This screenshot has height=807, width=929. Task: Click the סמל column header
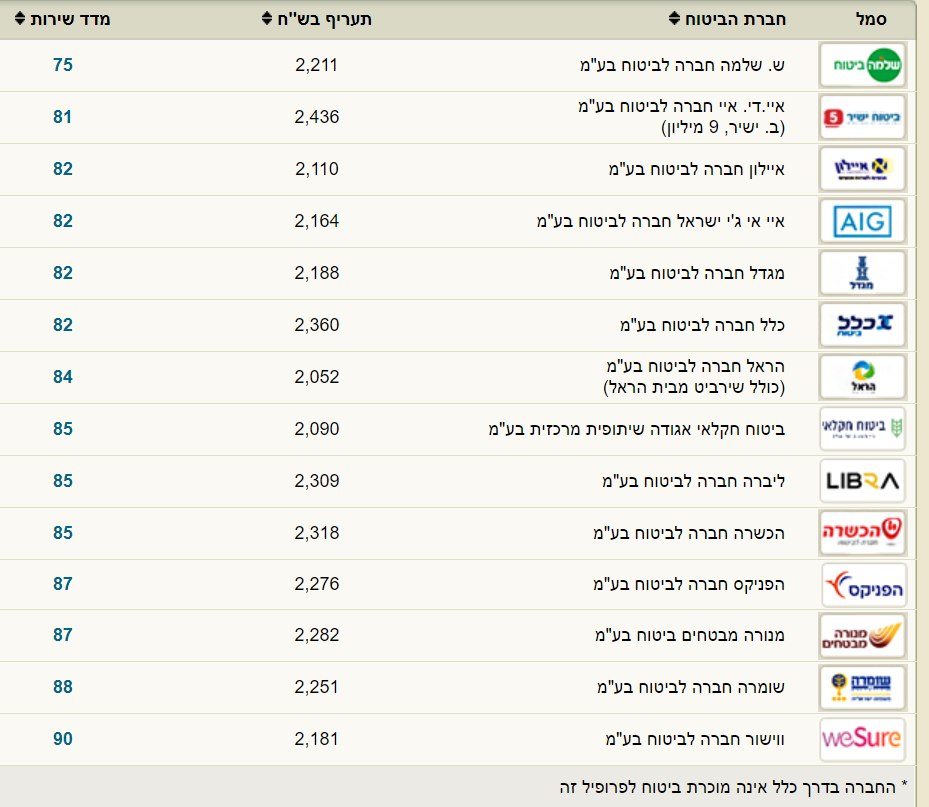871,19
